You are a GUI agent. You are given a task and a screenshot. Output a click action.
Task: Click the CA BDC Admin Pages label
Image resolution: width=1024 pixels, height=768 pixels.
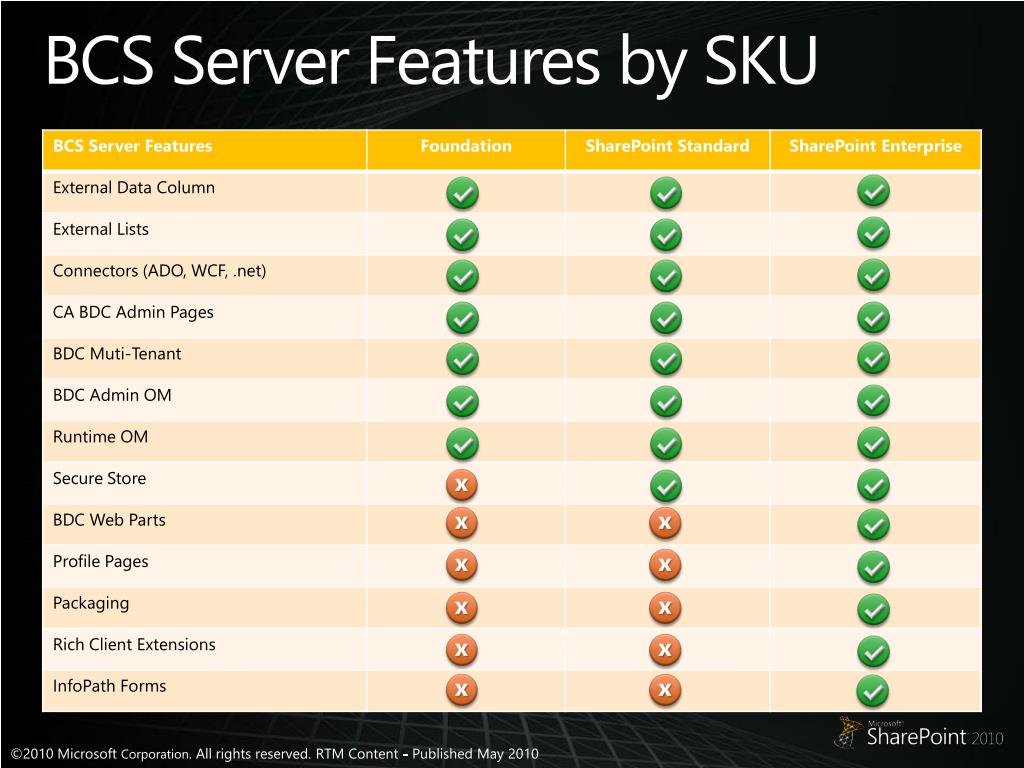point(133,312)
